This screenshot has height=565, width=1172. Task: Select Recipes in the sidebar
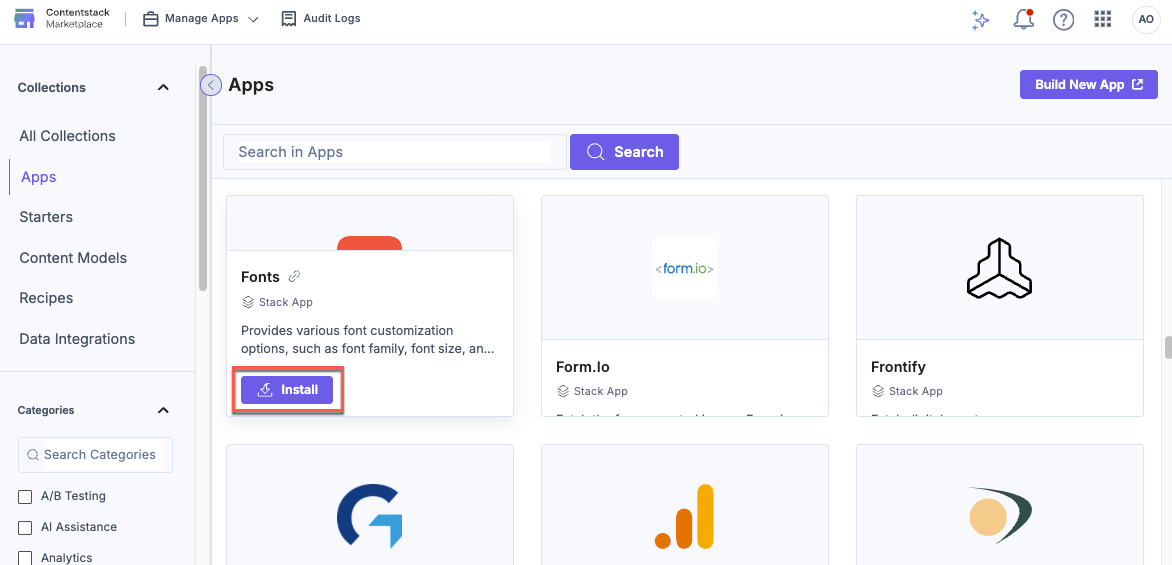46,298
